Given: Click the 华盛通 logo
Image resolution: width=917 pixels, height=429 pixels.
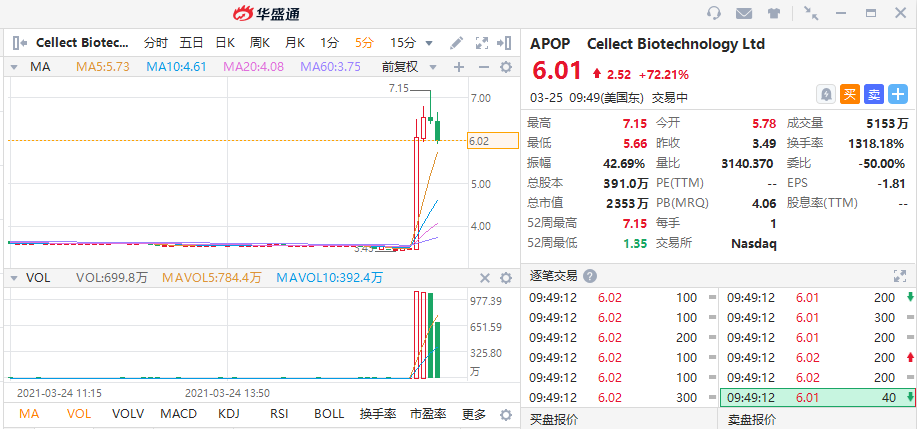Looking at the screenshot, I should 266,13.
